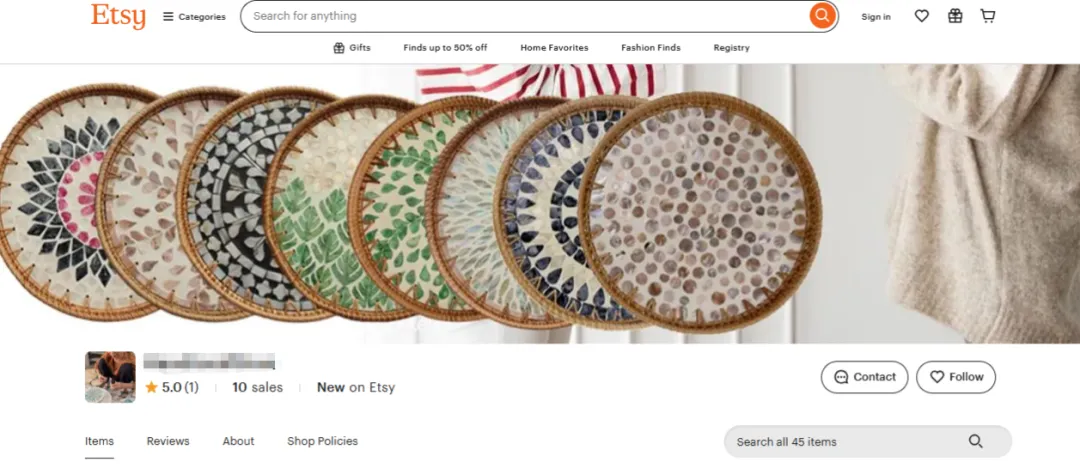Open the shopping cart
Viewport: 1080px width, 474px height.
click(x=988, y=16)
